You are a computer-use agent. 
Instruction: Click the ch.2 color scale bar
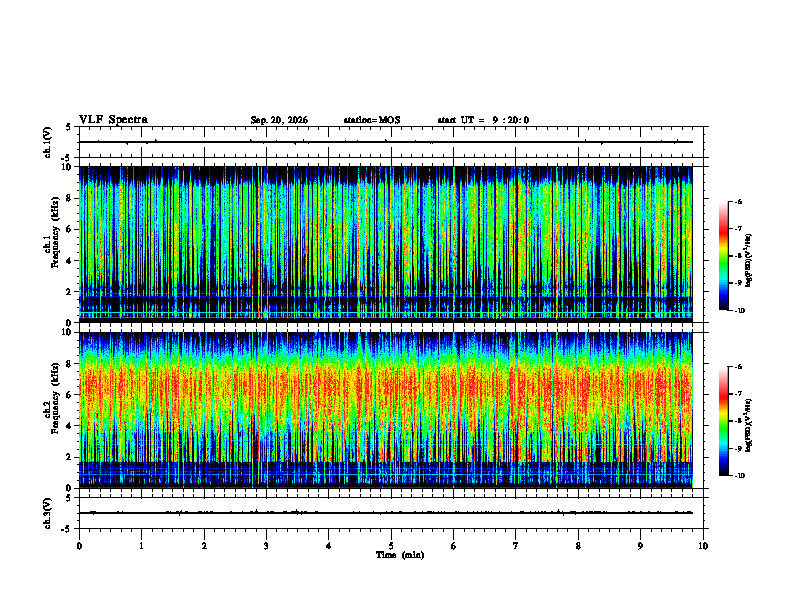[723, 421]
